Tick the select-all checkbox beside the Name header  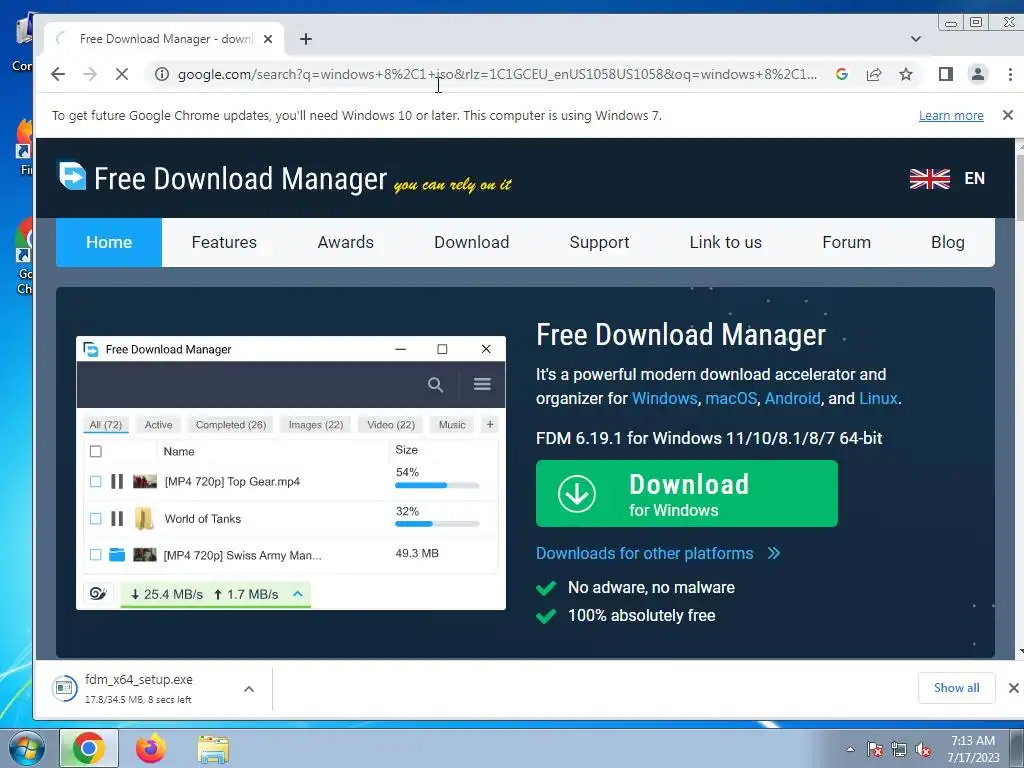[96, 451]
